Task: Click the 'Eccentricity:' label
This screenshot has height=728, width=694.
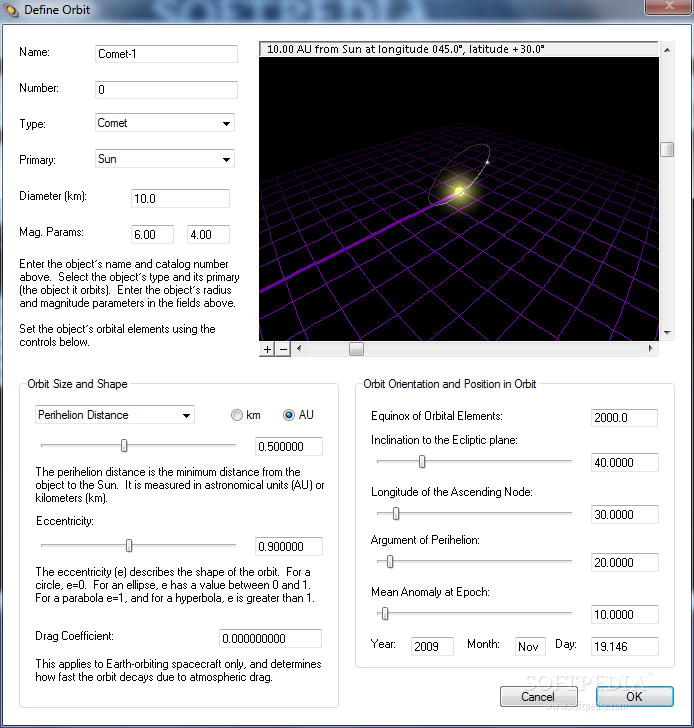Action: coord(65,521)
